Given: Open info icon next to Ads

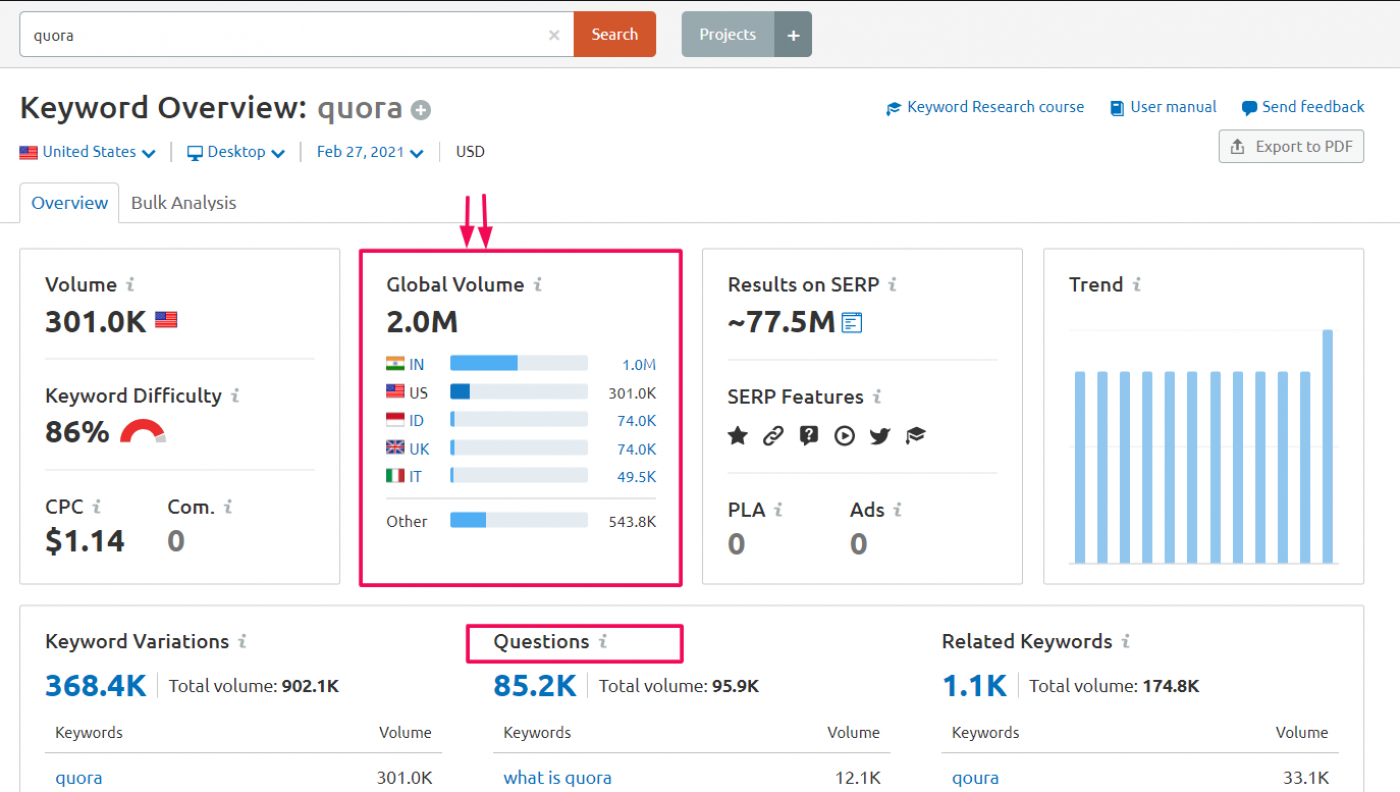Looking at the screenshot, I should [897, 510].
